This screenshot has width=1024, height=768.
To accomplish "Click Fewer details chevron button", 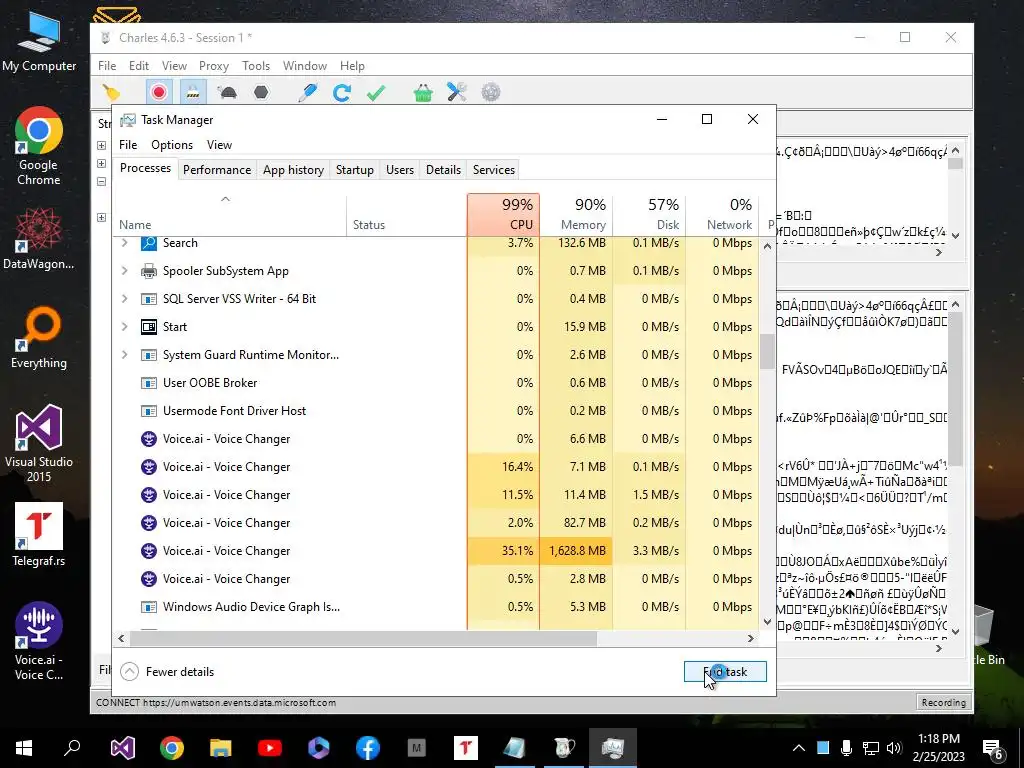I will [129, 672].
